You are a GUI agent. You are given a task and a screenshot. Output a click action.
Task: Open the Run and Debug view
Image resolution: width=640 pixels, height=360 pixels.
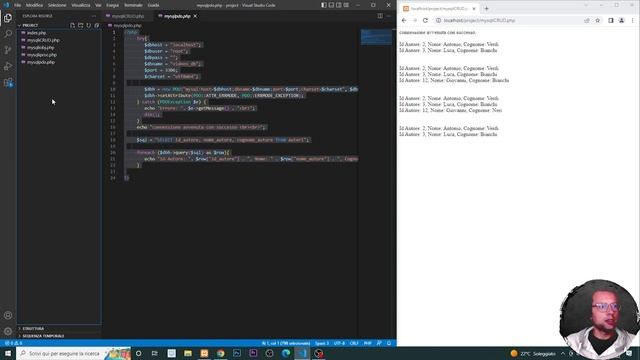point(8,66)
